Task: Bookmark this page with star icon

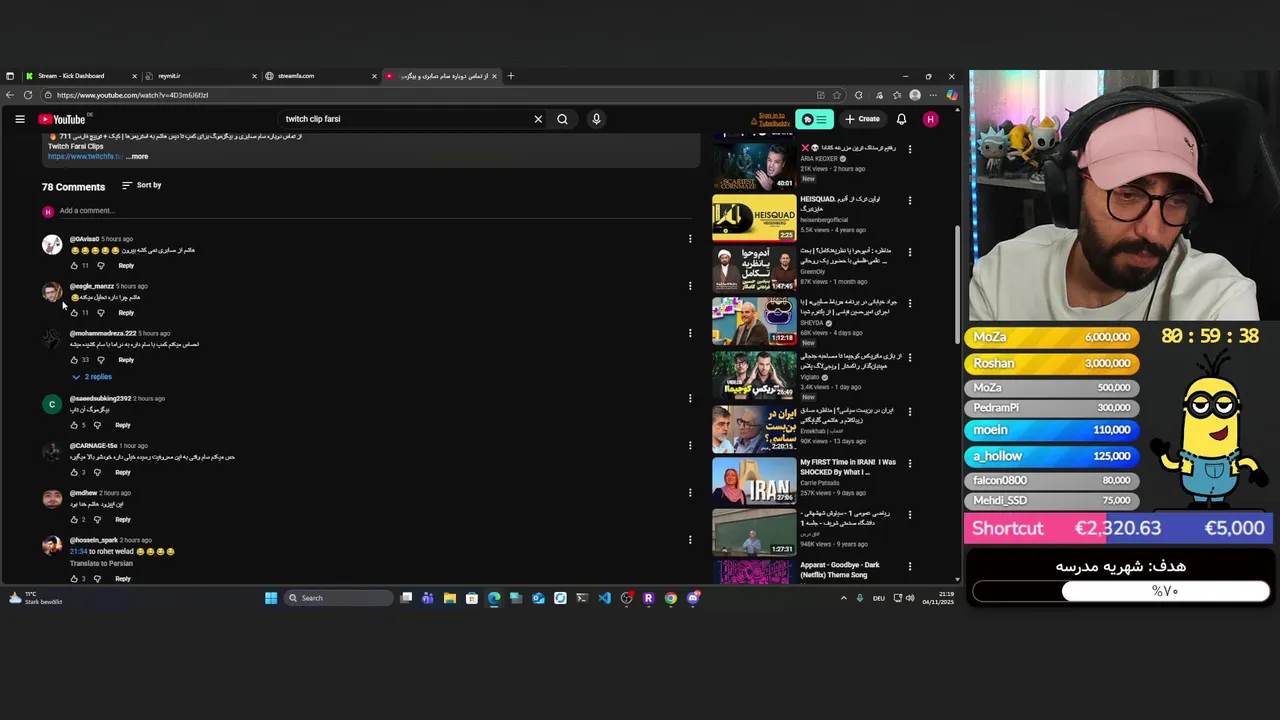Action: pos(837,95)
